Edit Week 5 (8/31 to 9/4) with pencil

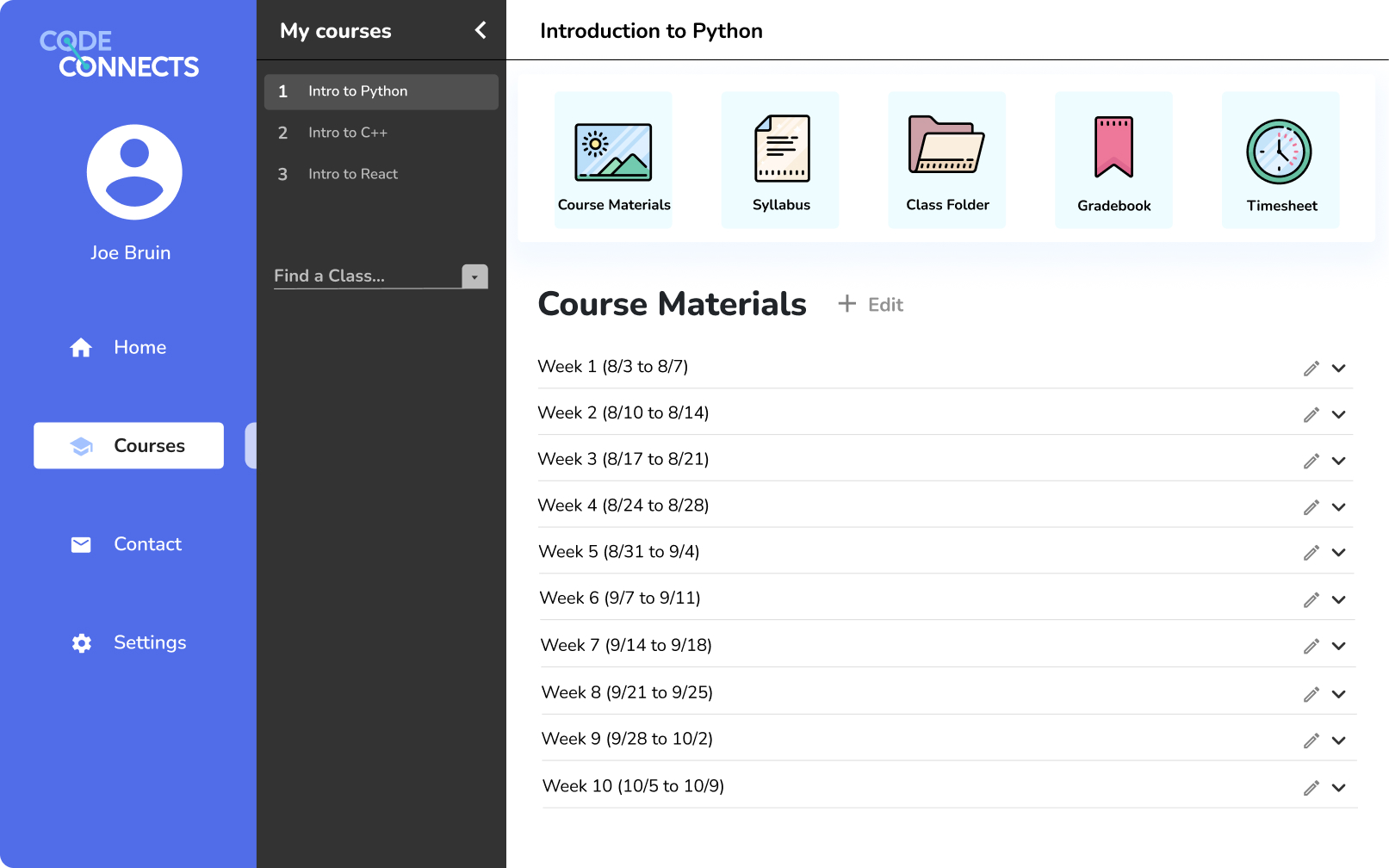pyautogui.click(x=1311, y=553)
